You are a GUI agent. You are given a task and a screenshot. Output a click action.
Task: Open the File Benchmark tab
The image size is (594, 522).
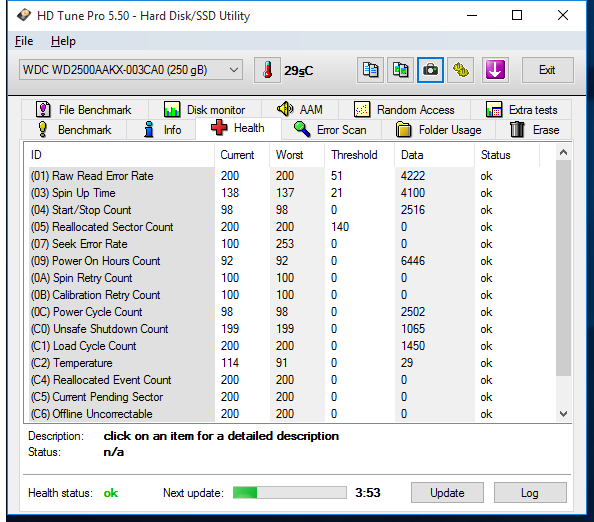coord(84,109)
